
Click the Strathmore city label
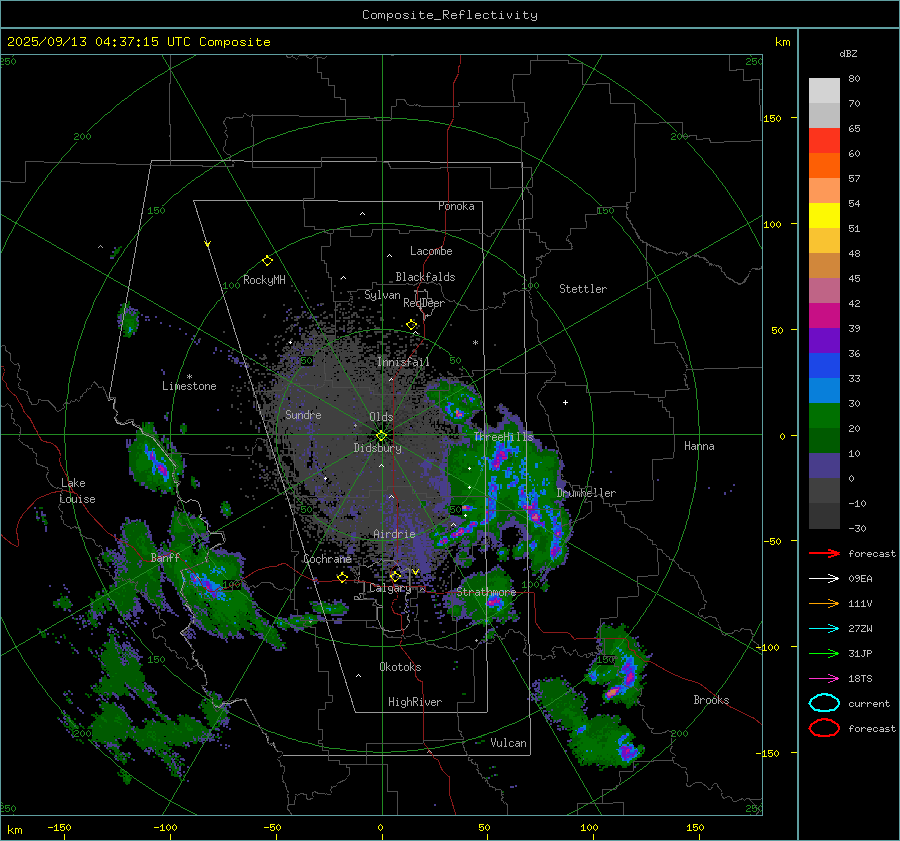486,591
